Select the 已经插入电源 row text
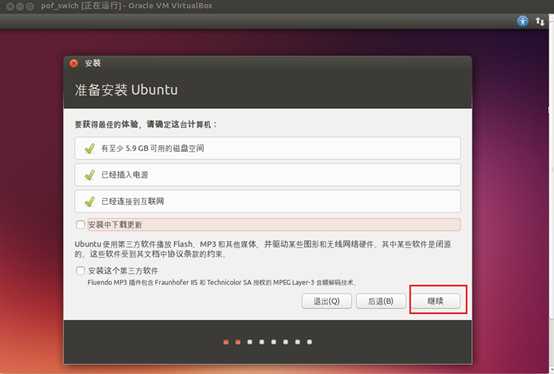This screenshot has width=554, height=374. (x=125, y=174)
